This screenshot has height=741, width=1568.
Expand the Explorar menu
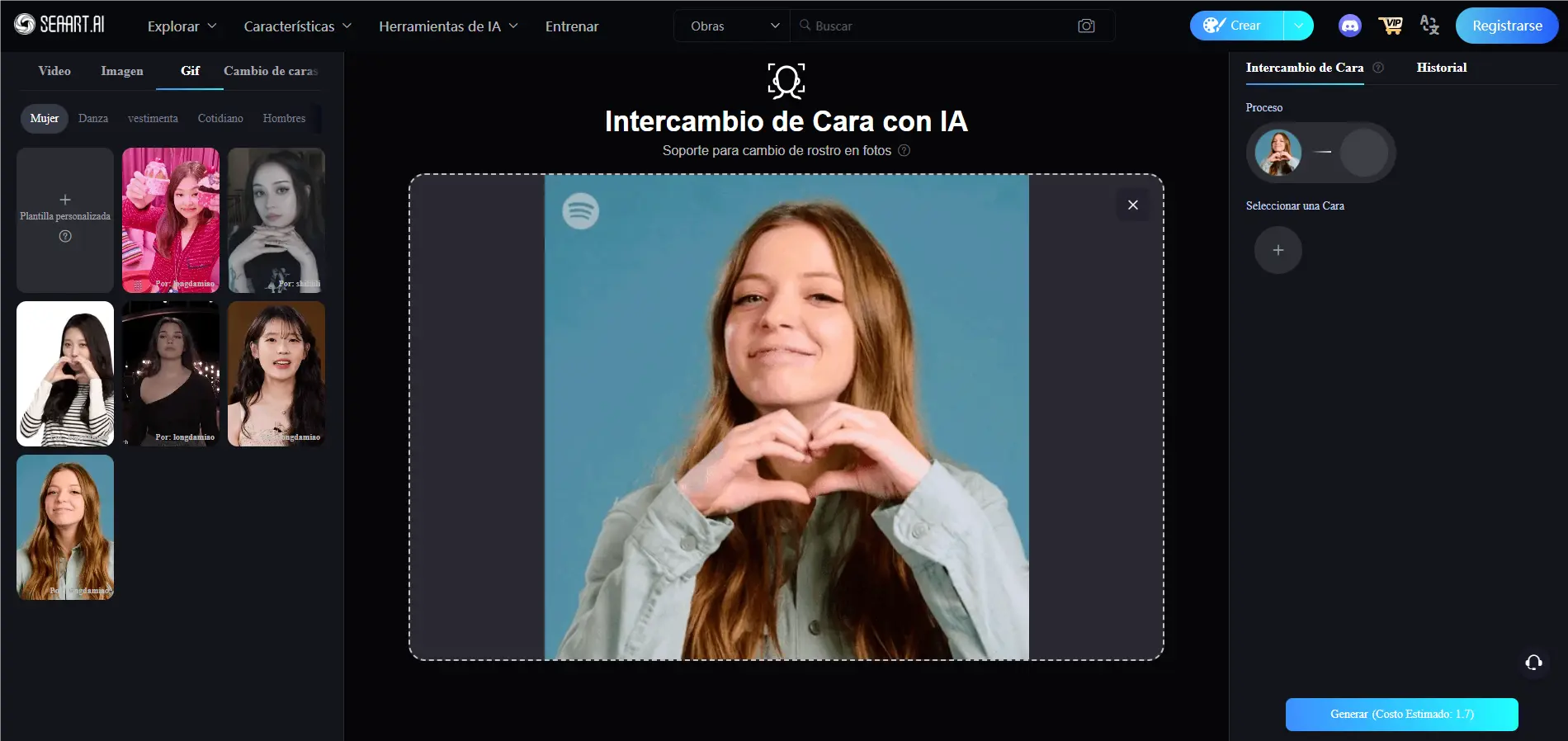182,26
